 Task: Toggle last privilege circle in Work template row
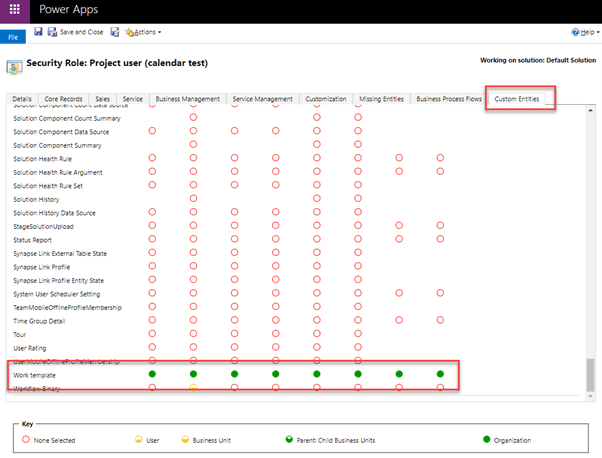[x=440, y=374]
